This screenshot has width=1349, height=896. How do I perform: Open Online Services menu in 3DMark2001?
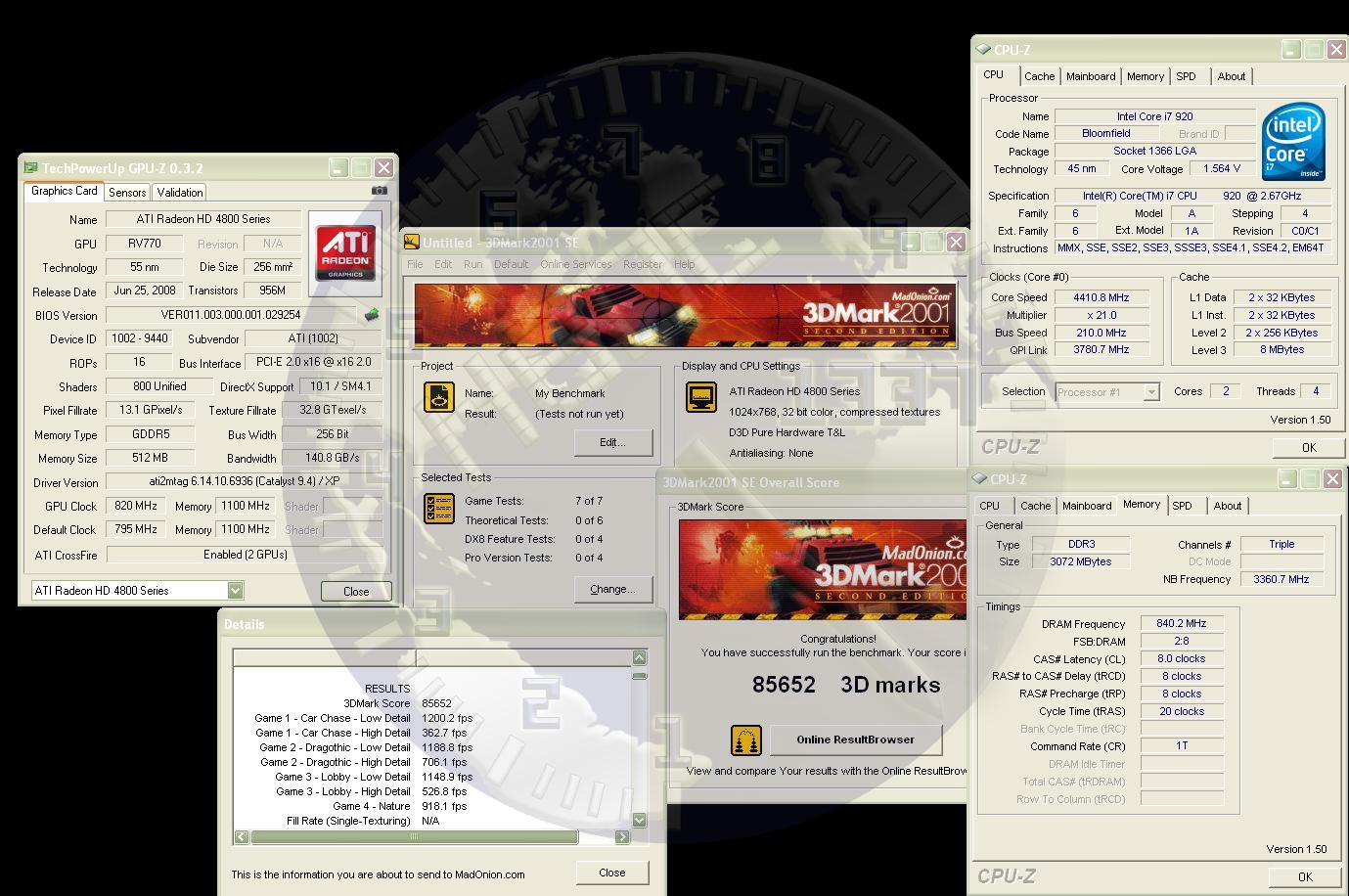[575, 264]
